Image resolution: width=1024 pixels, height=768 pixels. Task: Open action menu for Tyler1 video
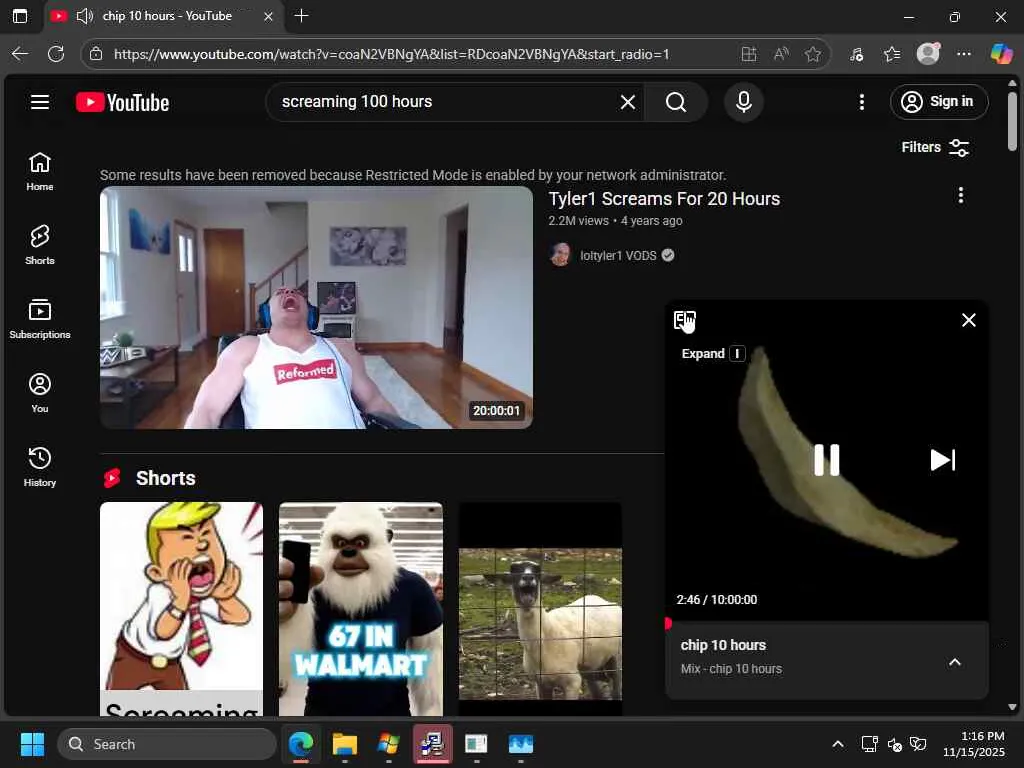(x=961, y=195)
